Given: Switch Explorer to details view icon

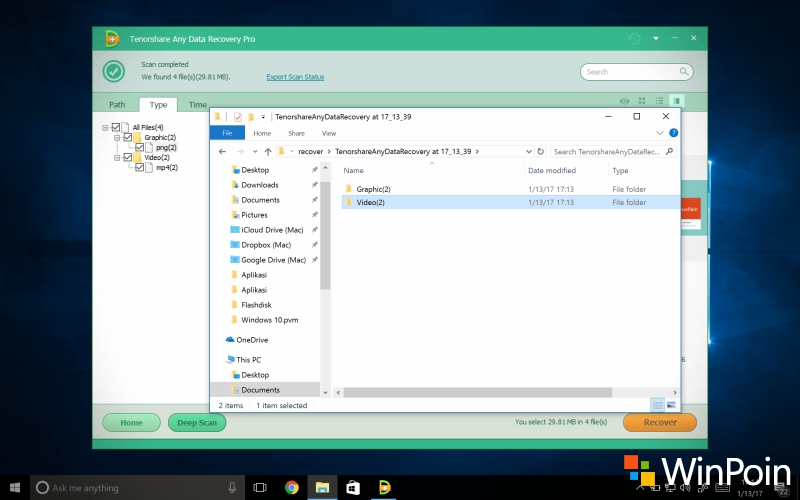Looking at the screenshot, I should [658, 405].
